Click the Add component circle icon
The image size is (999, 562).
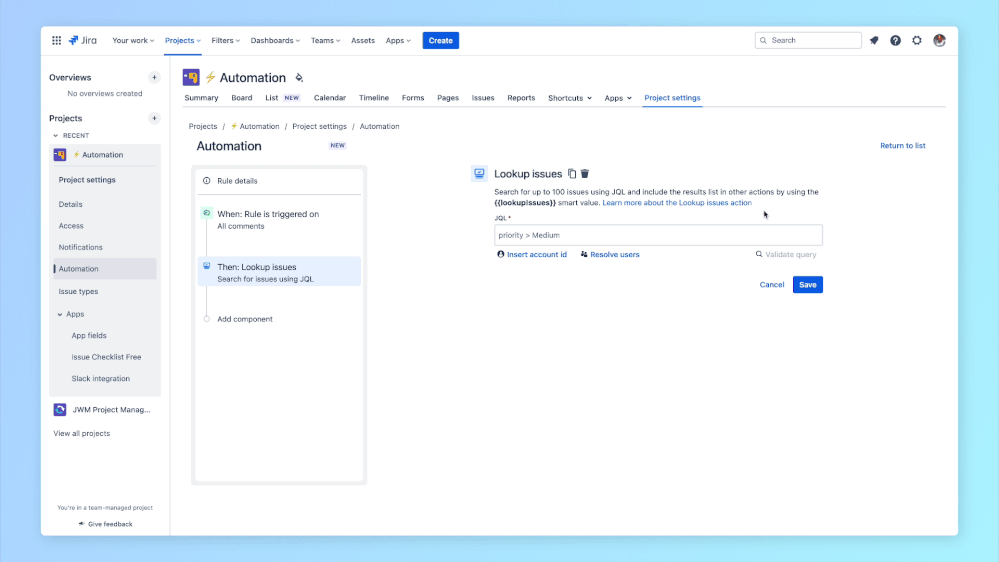pyautogui.click(x=206, y=319)
